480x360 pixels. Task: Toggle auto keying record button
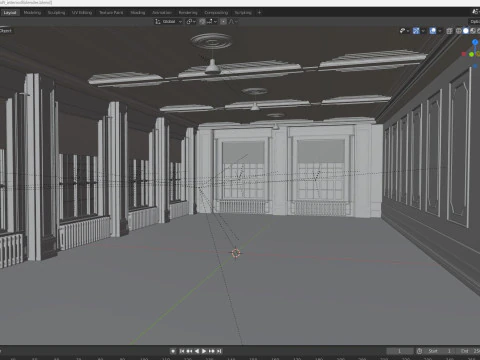tap(173, 351)
